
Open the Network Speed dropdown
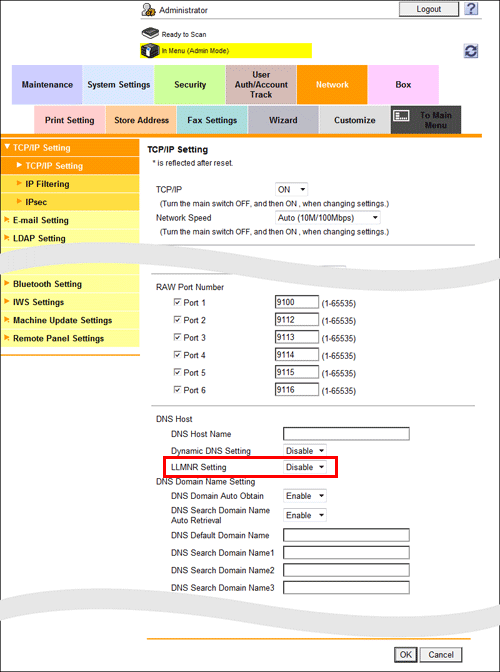tap(327, 218)
